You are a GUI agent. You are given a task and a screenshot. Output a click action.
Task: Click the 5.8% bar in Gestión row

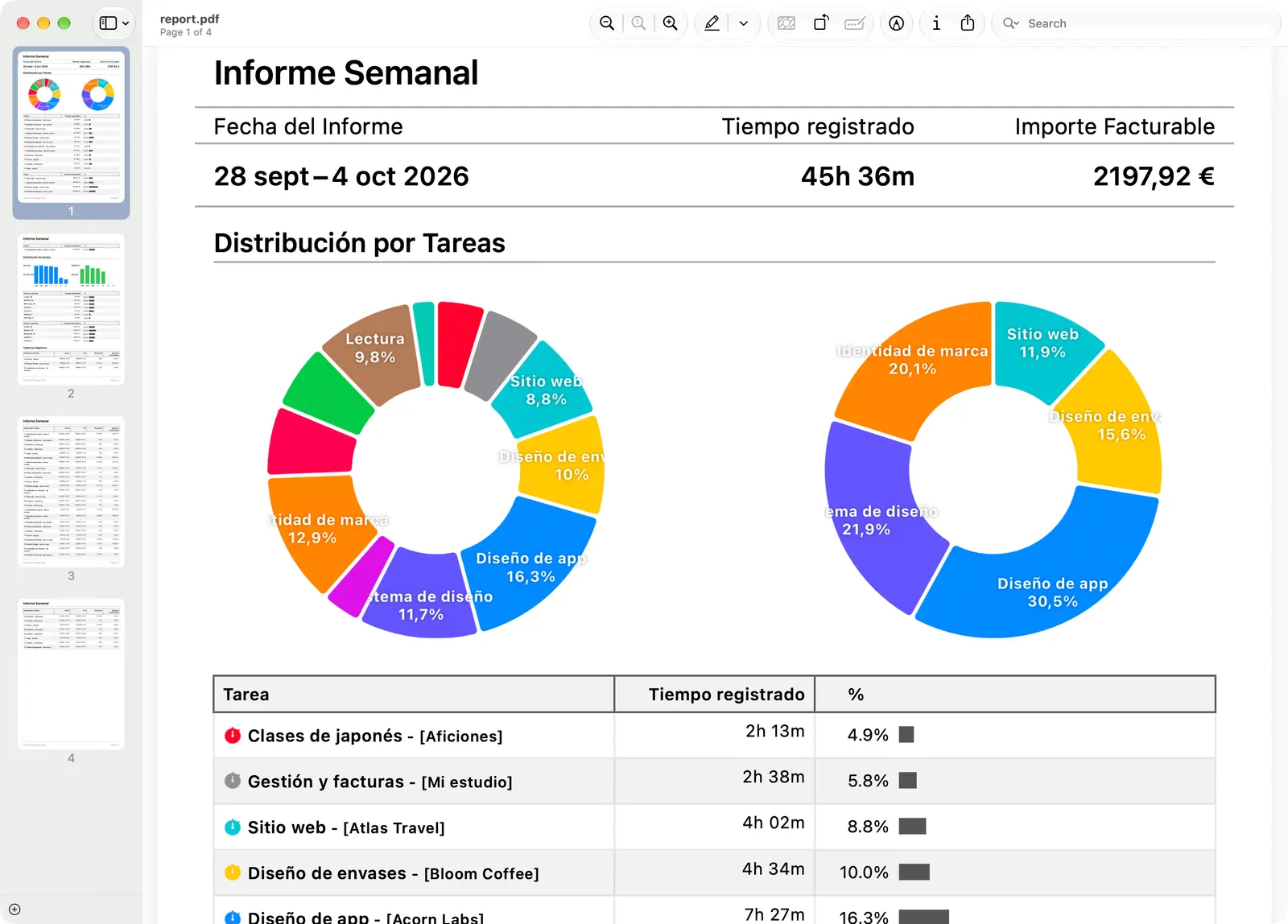908,781
